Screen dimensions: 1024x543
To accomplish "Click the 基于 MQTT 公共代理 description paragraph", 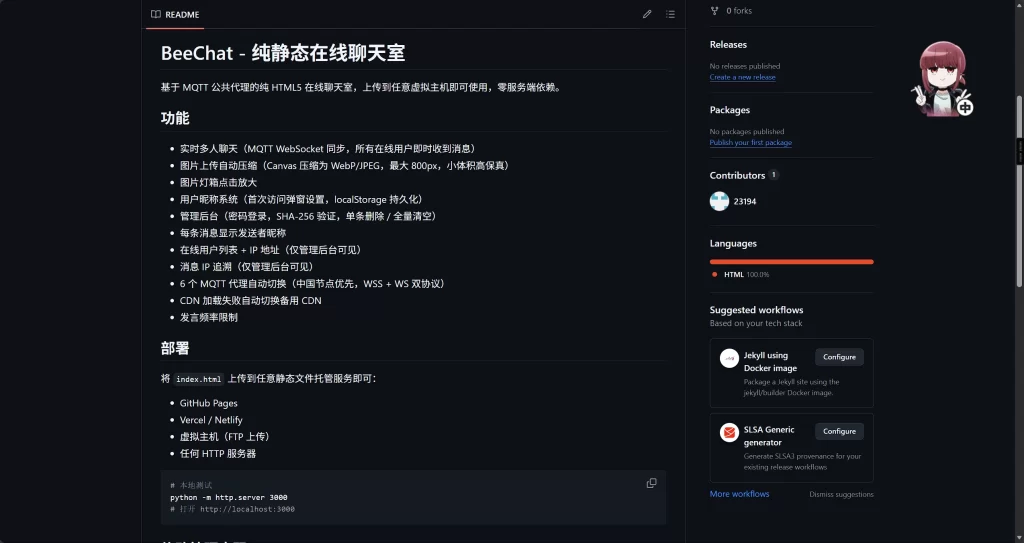I will (x=362, y=88).
